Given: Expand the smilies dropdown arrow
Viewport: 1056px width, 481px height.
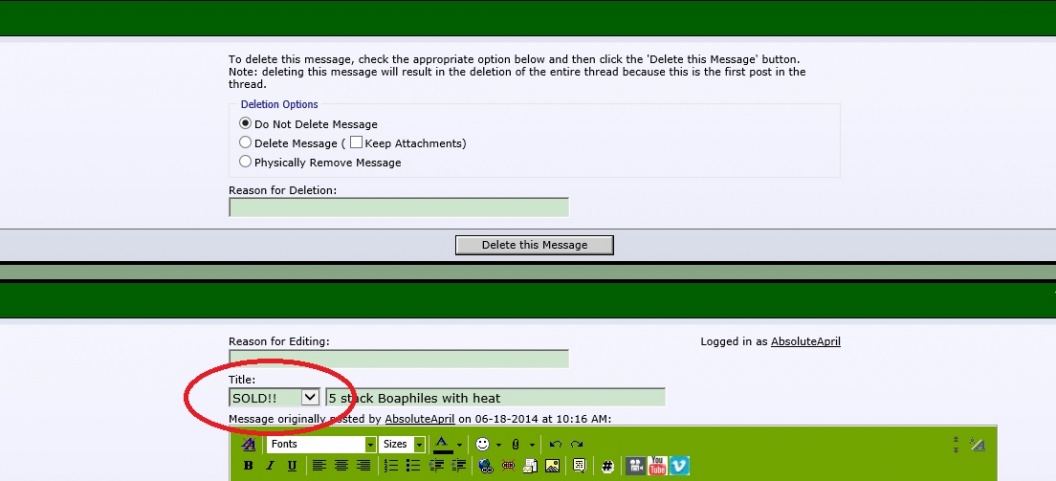Looking at the screenshot, I should click(499, 445).
